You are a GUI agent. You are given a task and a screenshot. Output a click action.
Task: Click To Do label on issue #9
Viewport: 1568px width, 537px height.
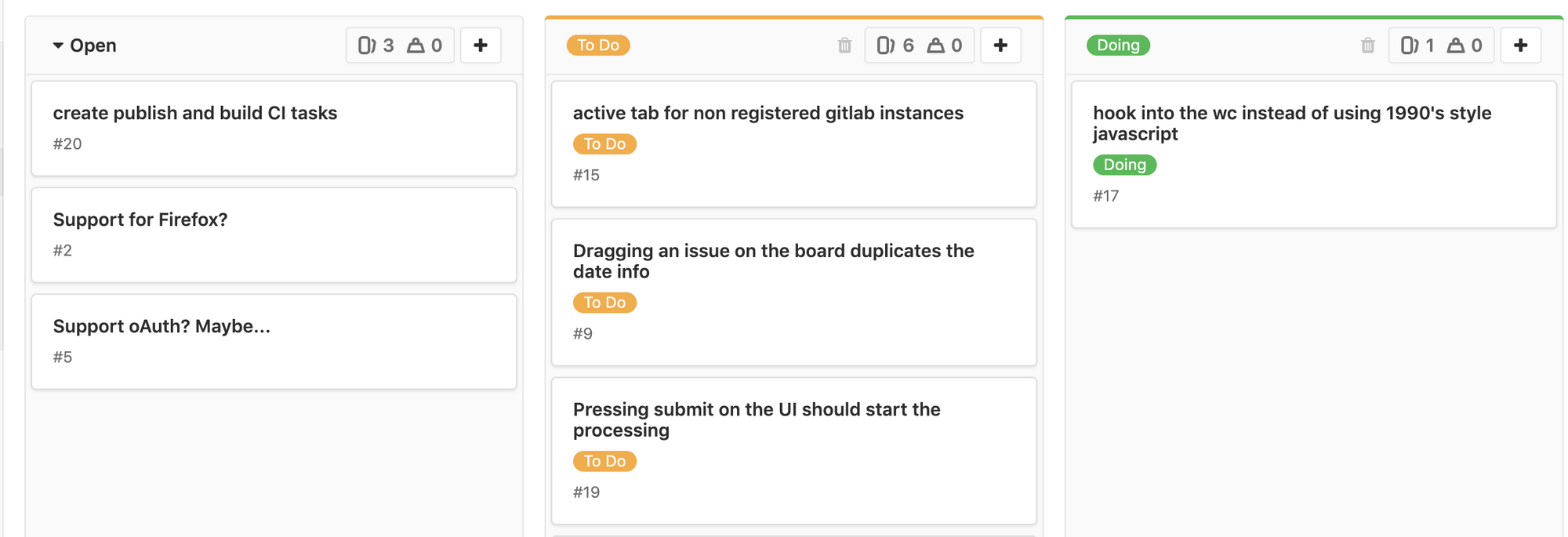[604, 303]
